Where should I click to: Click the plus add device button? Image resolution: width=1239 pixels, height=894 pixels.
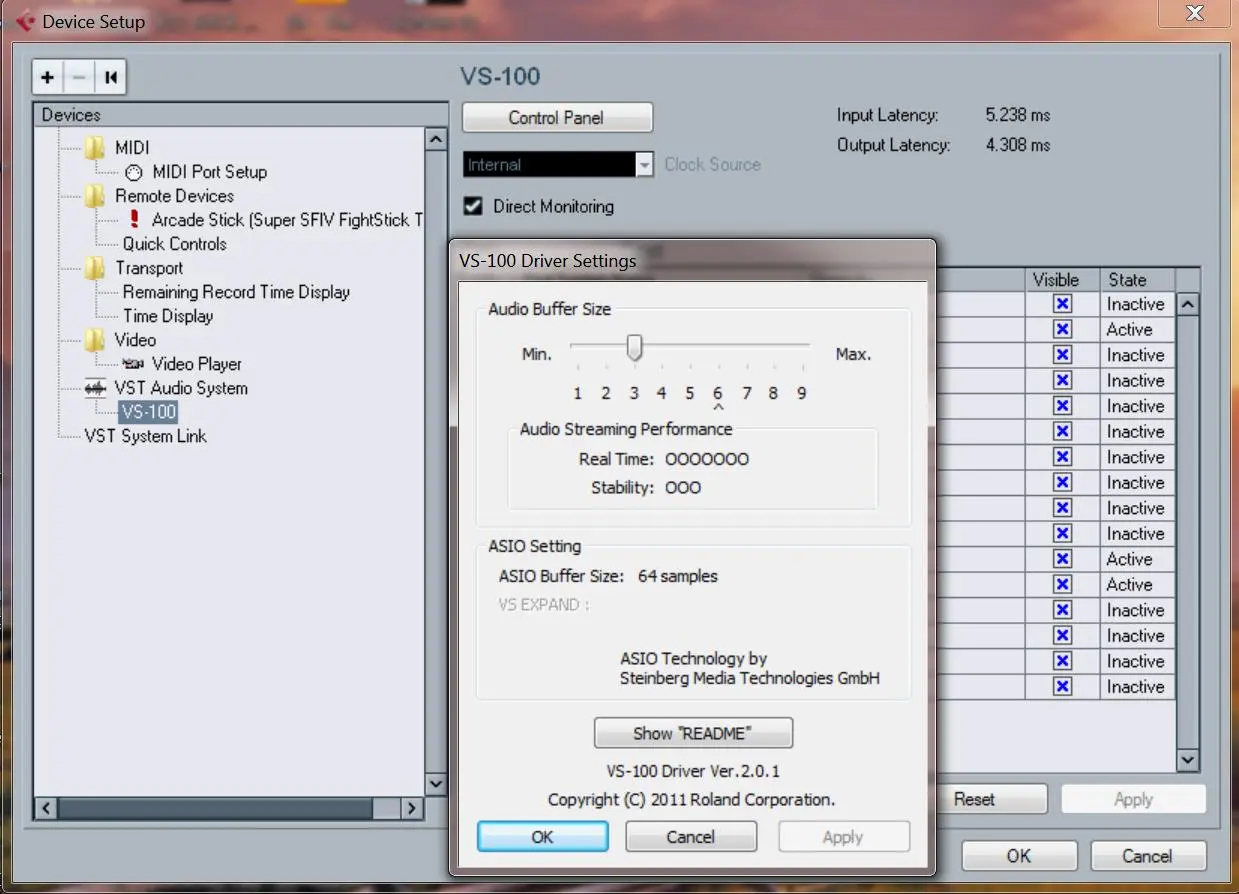[47, 77]
